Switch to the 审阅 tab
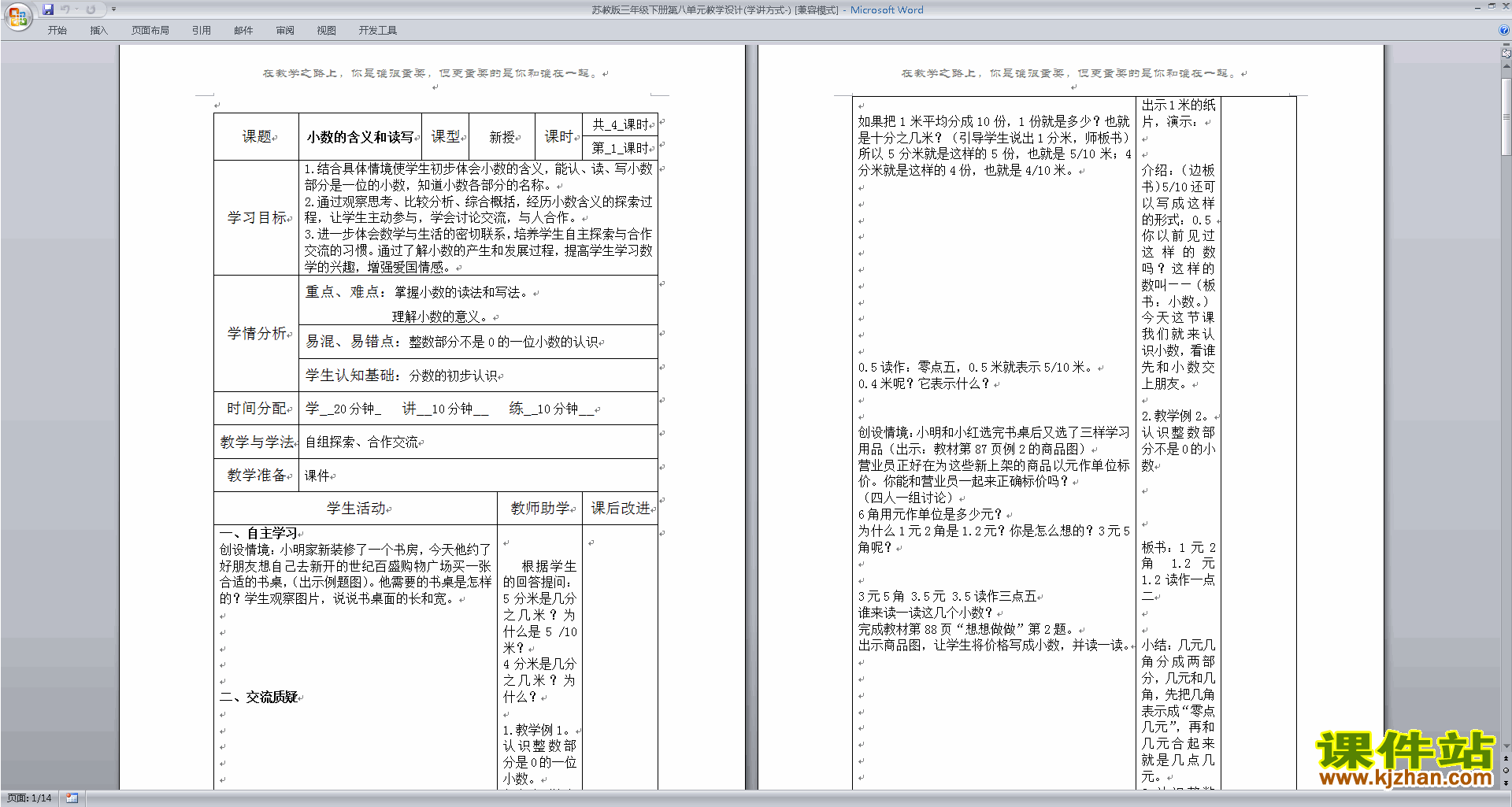1512x807 pixels. pos(285,31)
